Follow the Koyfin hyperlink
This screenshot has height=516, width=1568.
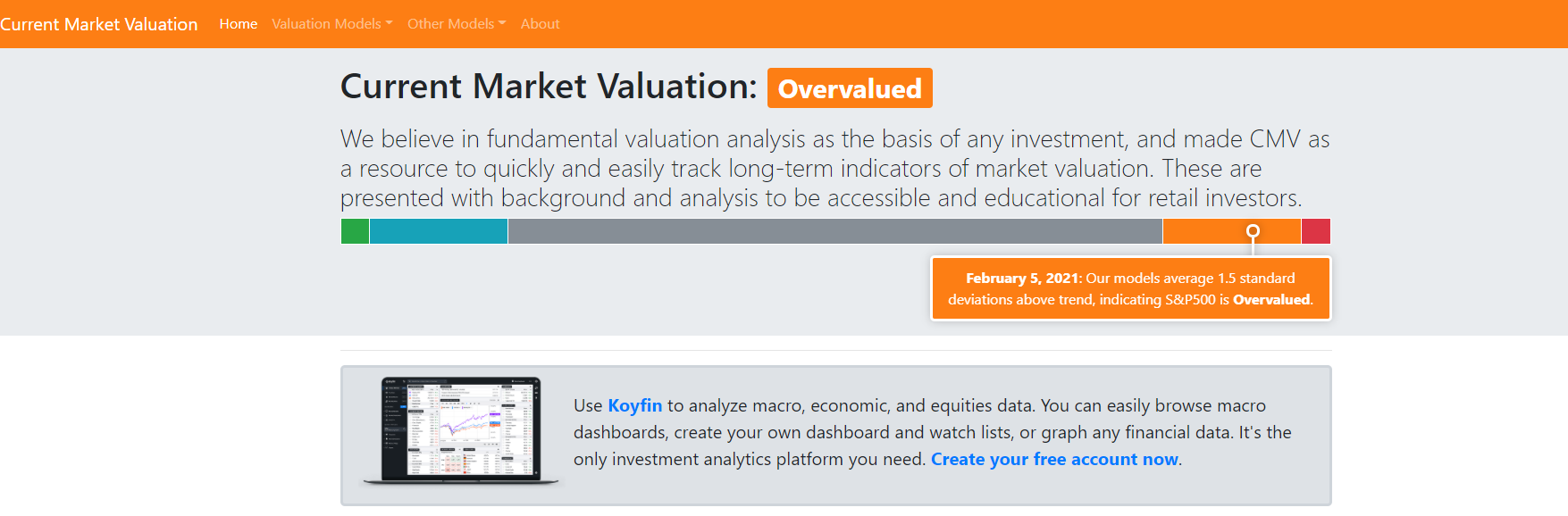click(x=635, y=405)
